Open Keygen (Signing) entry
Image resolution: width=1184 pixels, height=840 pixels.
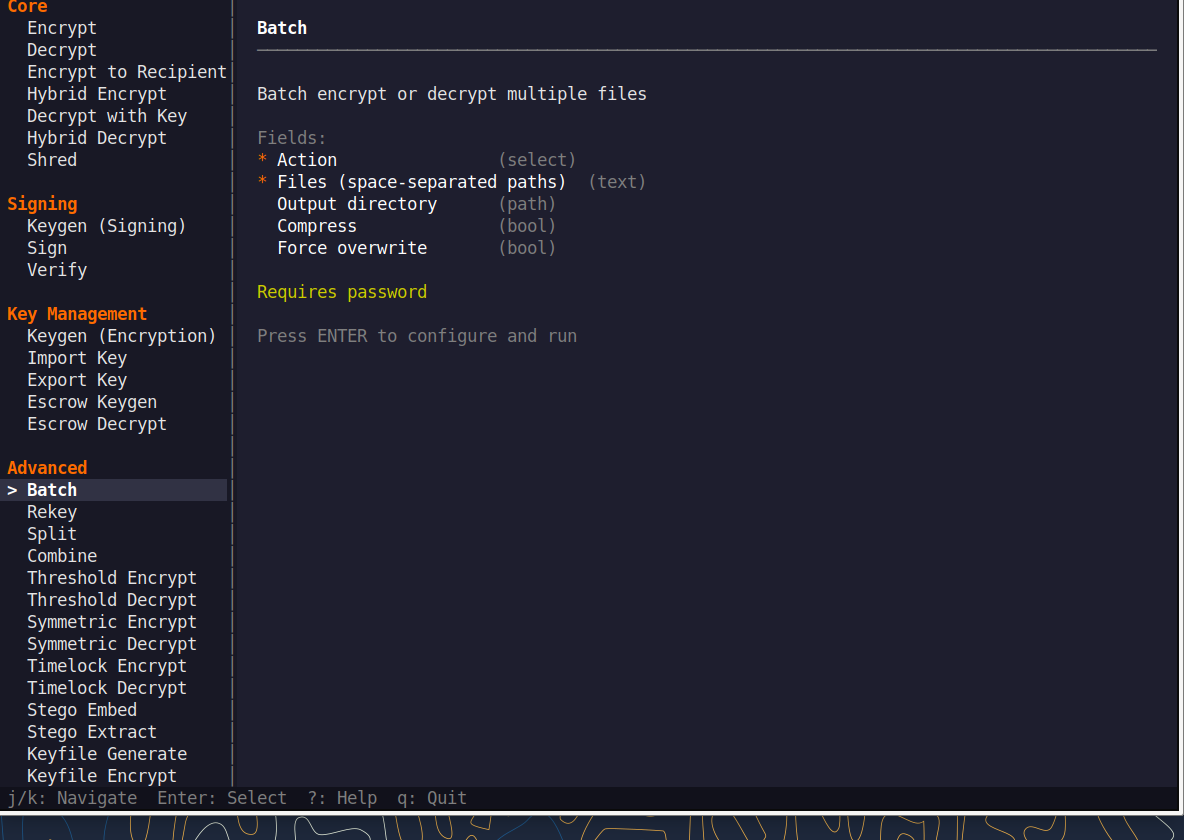point(106,226)
